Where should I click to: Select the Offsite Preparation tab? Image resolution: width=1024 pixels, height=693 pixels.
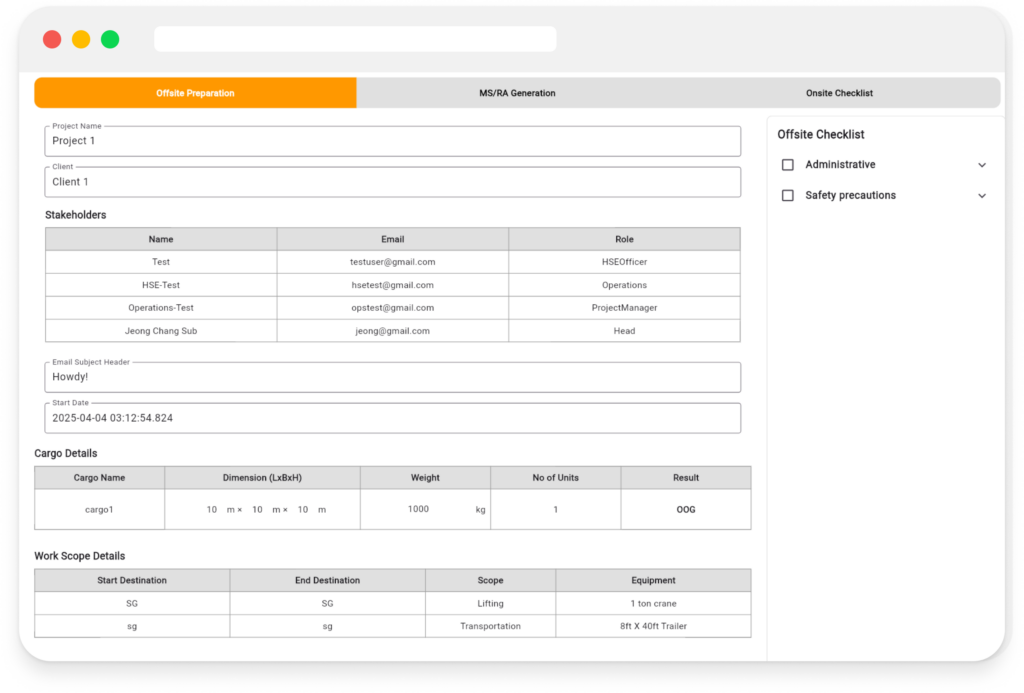point(196,92)
